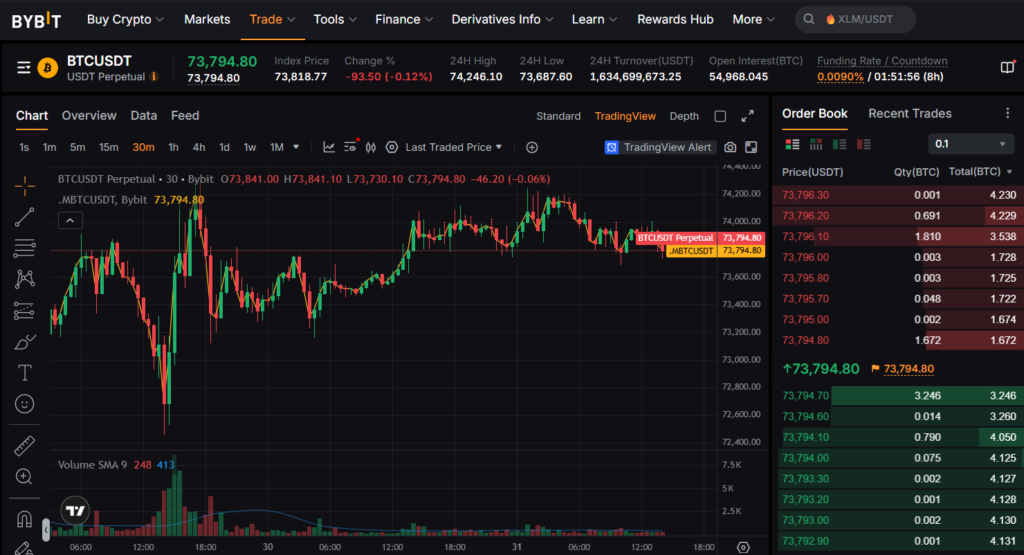Click the Bybit logo
Screen dimensions: 1024x555
point(37,20)
